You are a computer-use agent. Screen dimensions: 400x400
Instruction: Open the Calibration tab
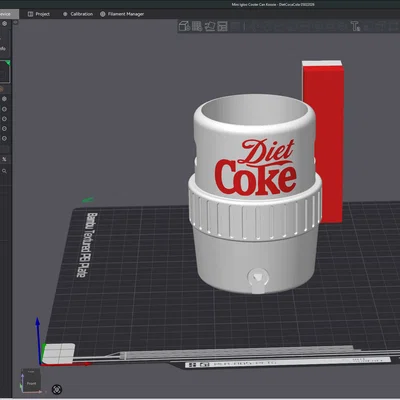click(x=78, y=14)
